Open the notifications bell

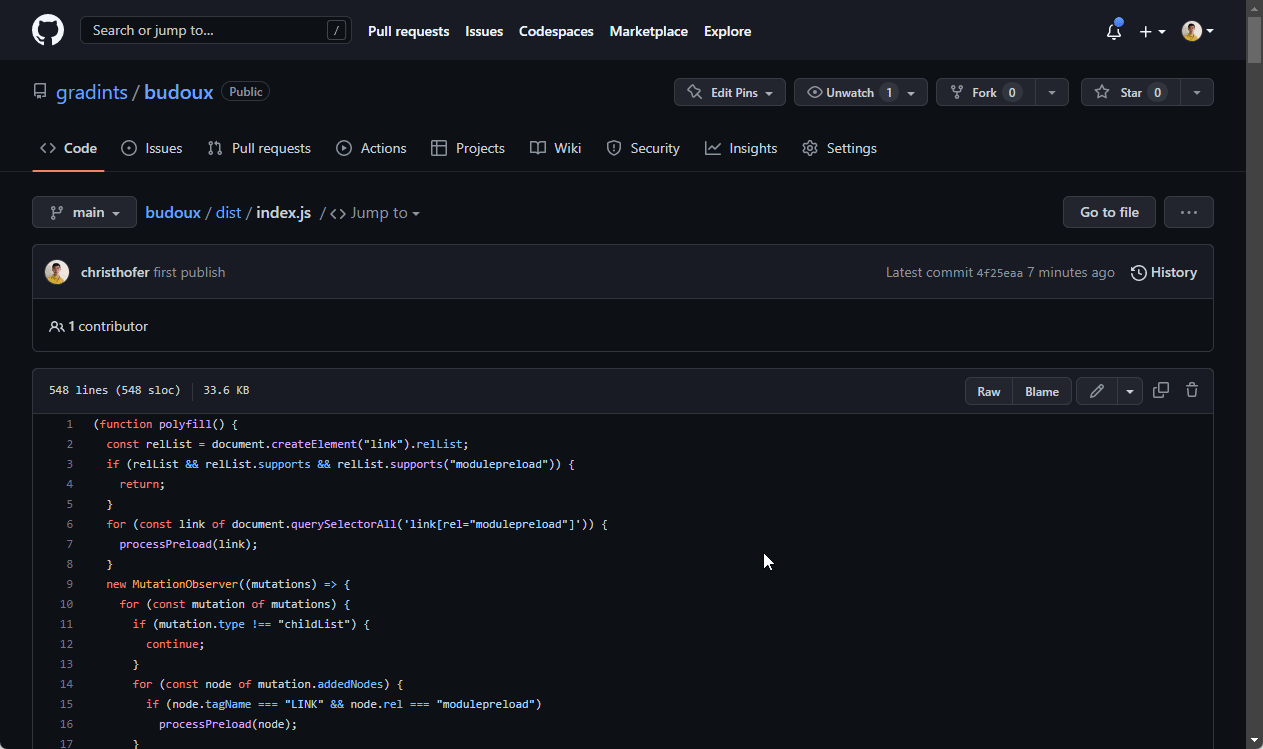(1113, 31)
